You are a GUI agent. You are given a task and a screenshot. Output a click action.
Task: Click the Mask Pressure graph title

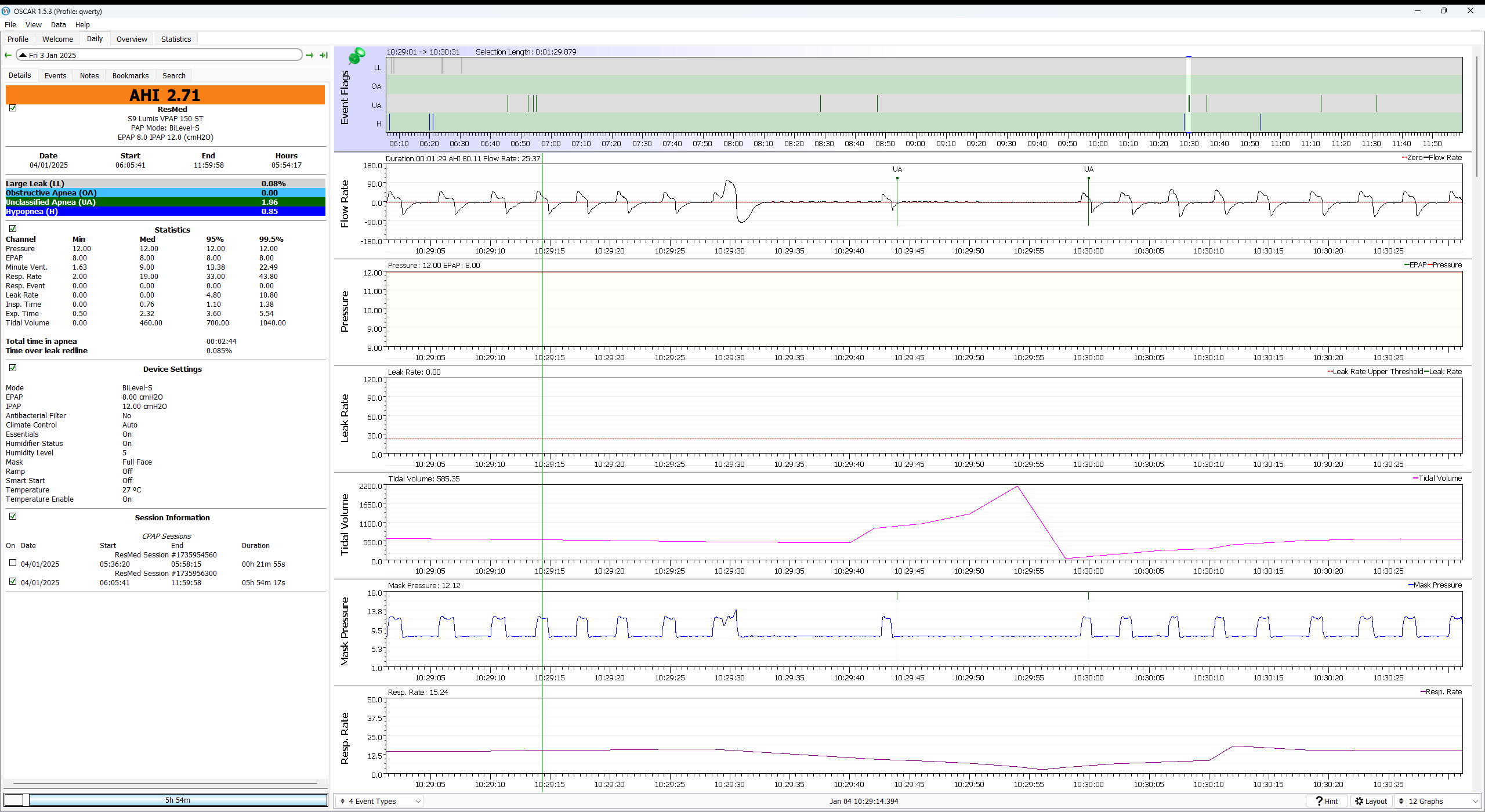click(x=345, y=631)
